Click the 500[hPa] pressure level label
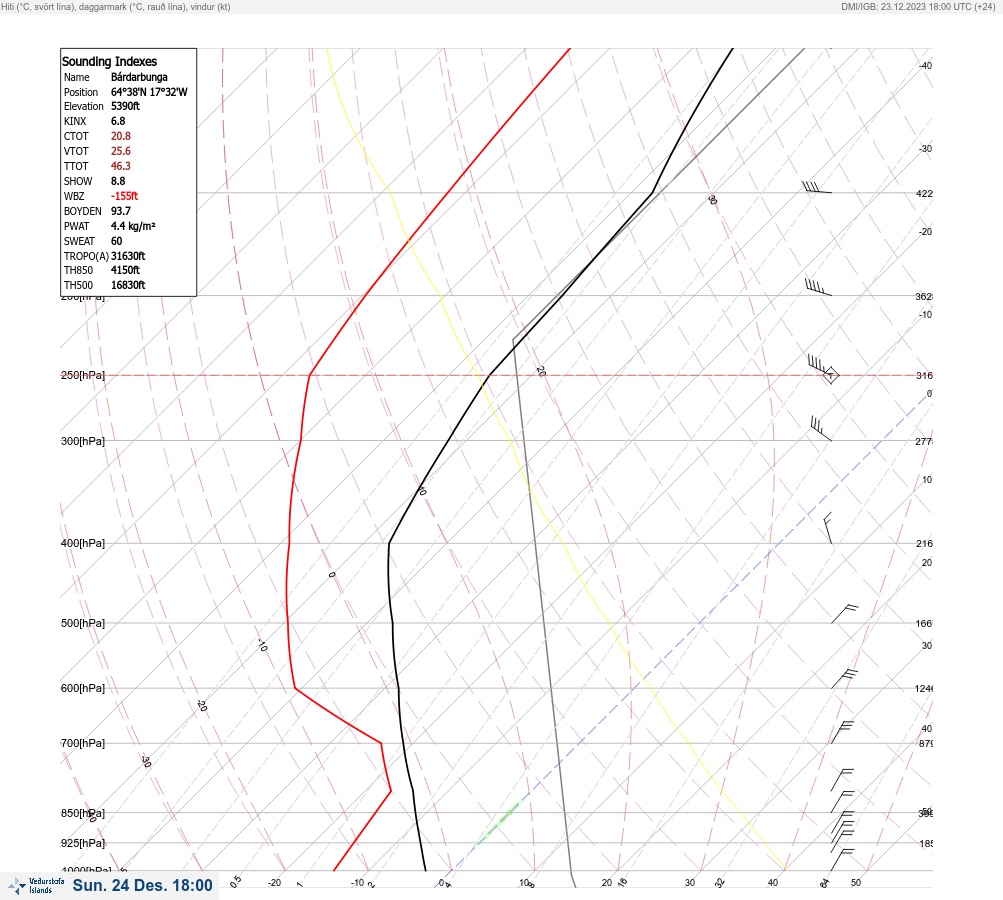The height and width of the screenshot is (900, 1003). coord(83,623)
